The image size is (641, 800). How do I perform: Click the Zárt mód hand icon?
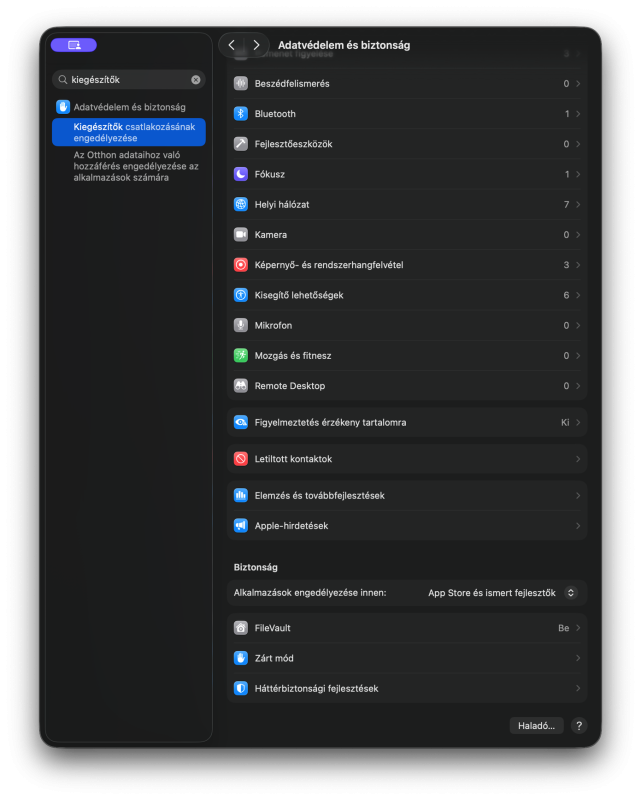tap(241, 658)
